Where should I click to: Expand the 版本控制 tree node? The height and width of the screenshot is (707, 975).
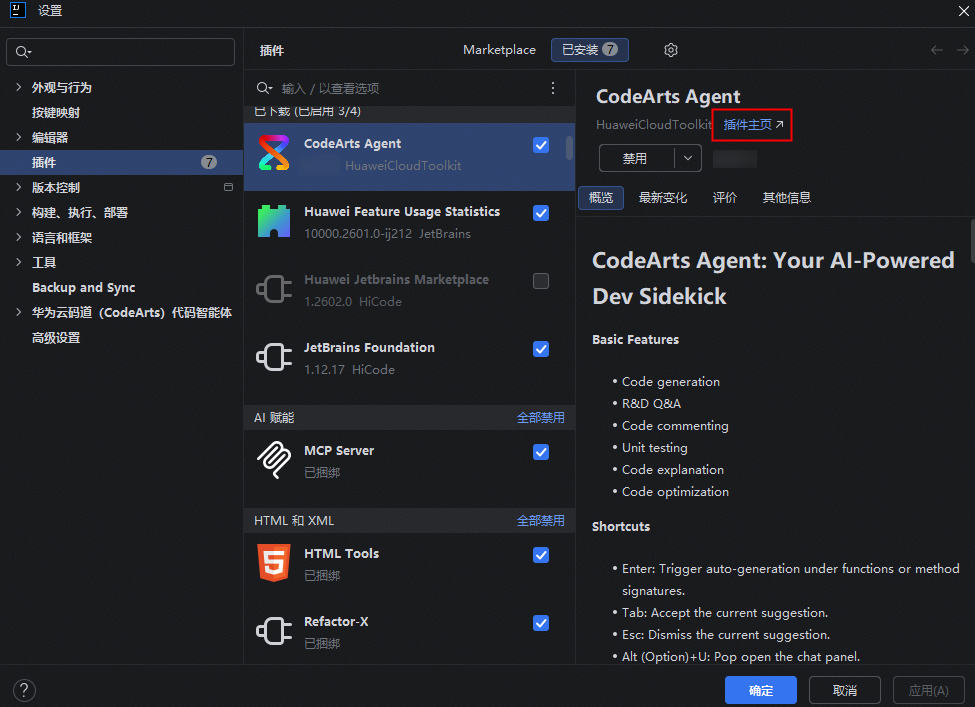(18, 187)
